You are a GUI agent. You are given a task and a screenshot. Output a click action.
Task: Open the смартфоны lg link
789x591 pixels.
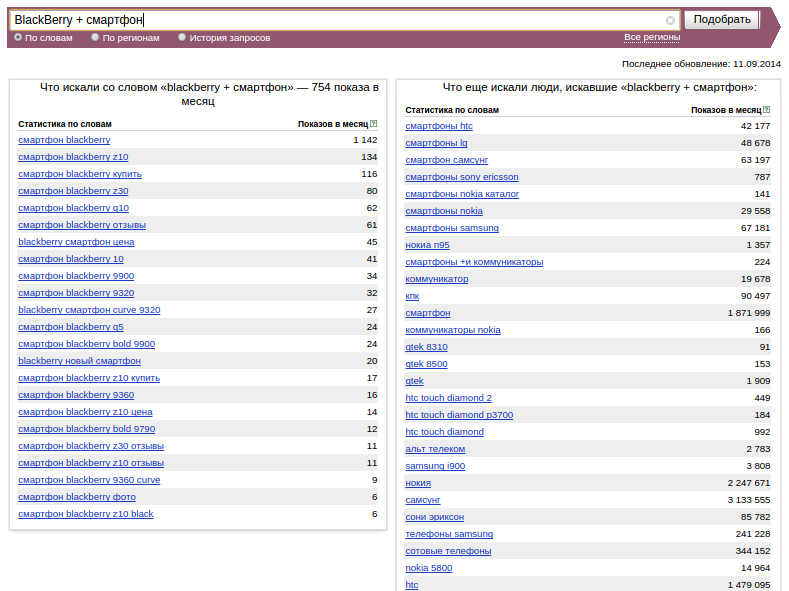pyautogui.click(x=436, y=143)
